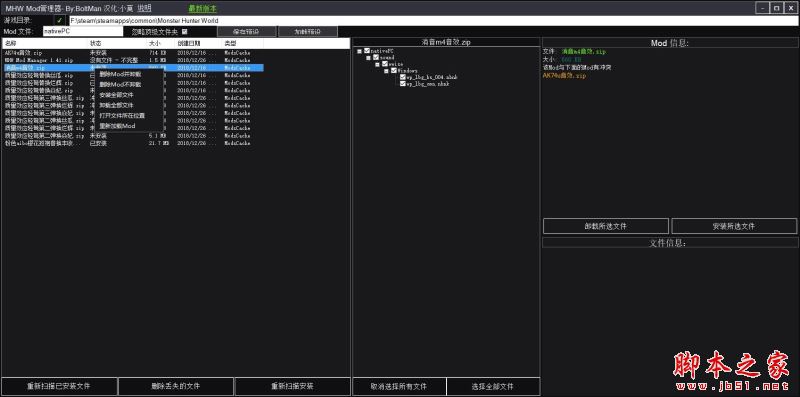Click the 取消选择所有文件 button
Image resolution: width=800 pixels, height=397 pixels.
[399, 386]
